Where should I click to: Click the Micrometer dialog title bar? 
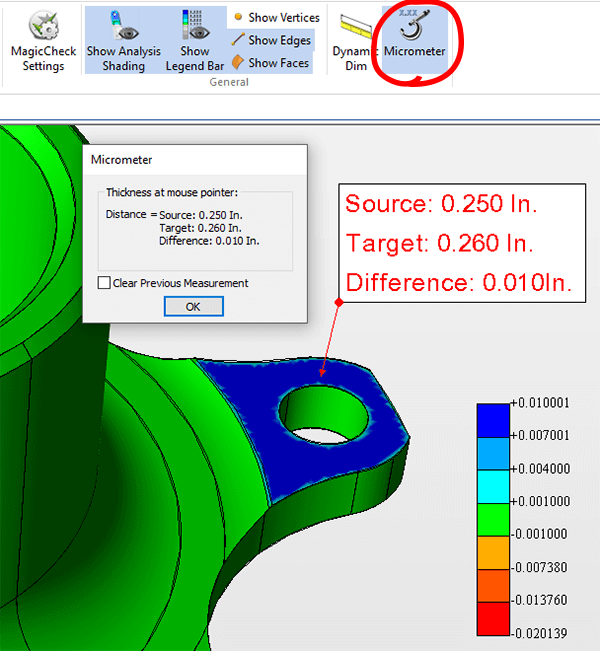pyautogui.click(x=195, y=160)
